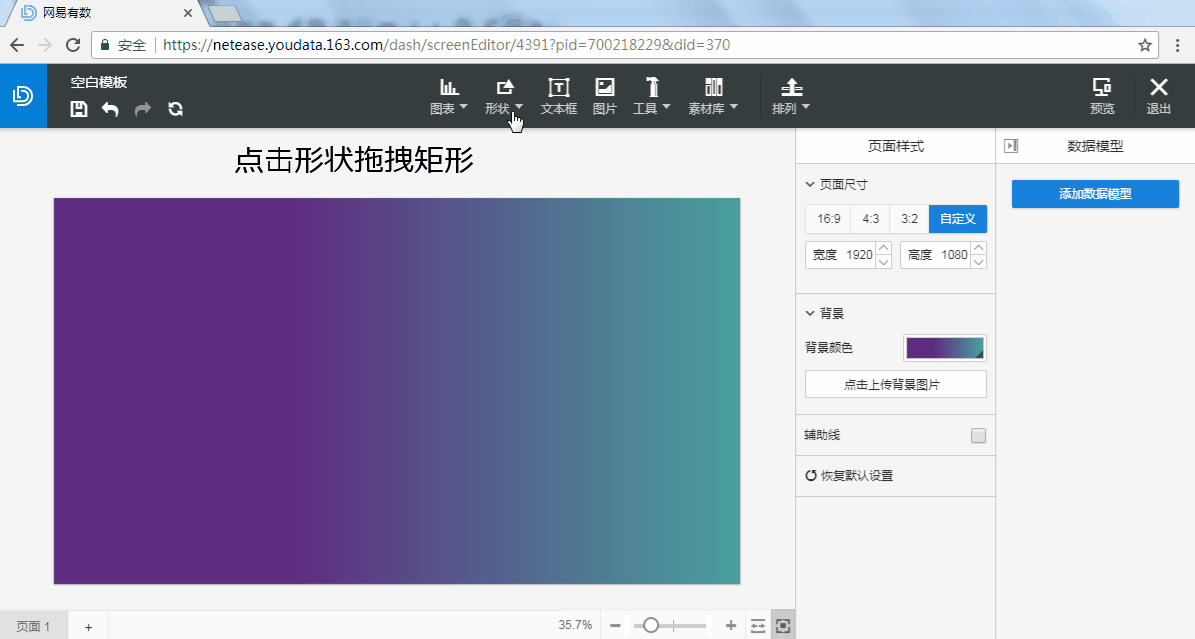Click the redo arrow icon

point(143,109)
